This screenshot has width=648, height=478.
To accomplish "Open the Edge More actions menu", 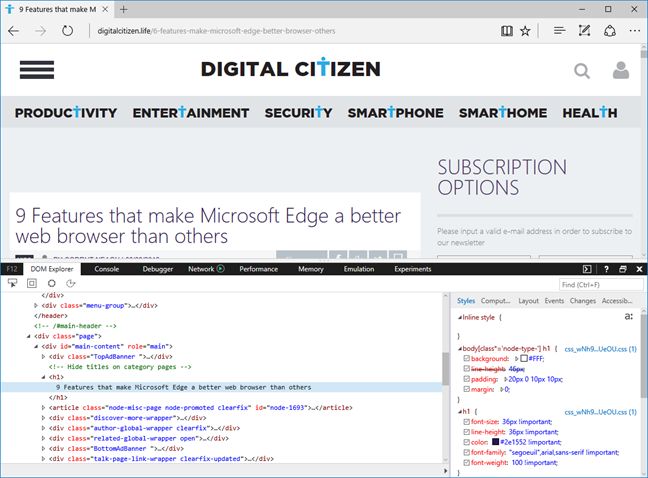I will (x=635, y=31).
